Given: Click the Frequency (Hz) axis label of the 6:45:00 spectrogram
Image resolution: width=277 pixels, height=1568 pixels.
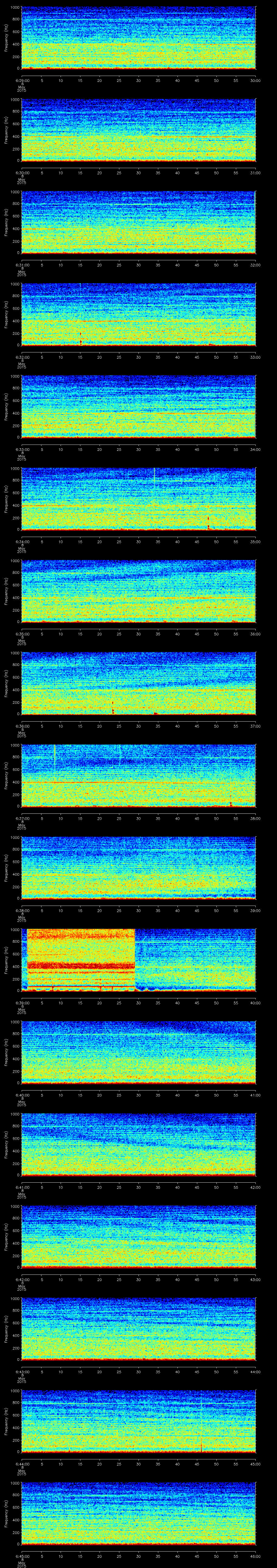Looking at the screenshot, I should [x=6, y=1514].
